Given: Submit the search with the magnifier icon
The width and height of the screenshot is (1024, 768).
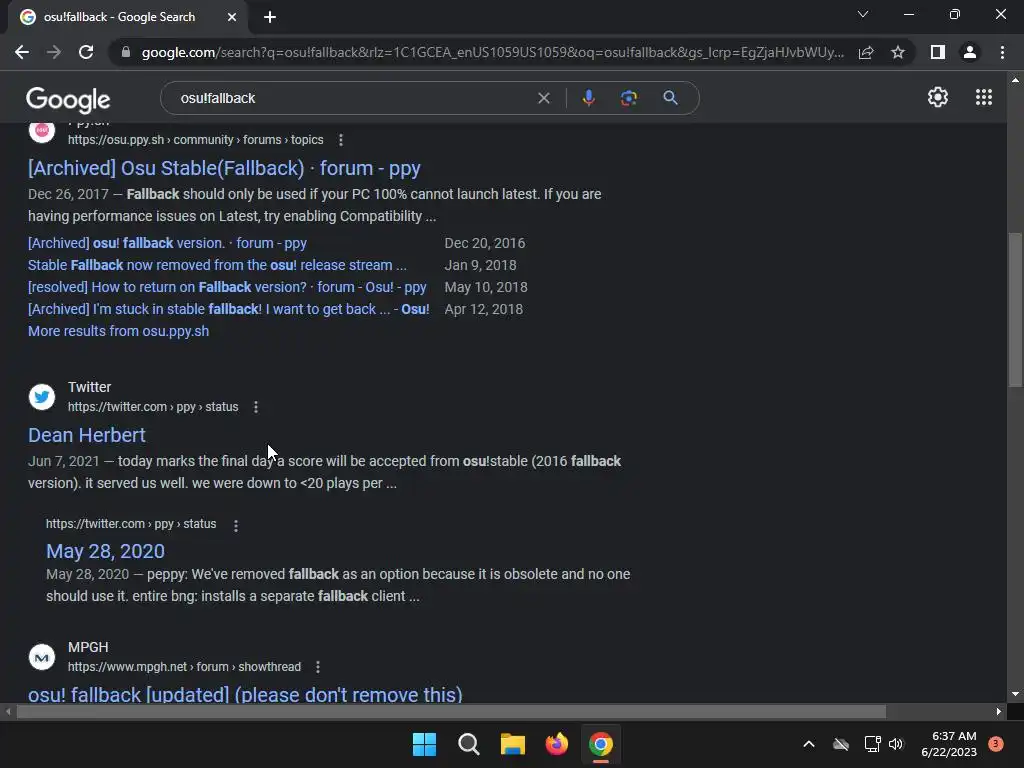Looking at the screenshot, I should (x=670, y=98).
